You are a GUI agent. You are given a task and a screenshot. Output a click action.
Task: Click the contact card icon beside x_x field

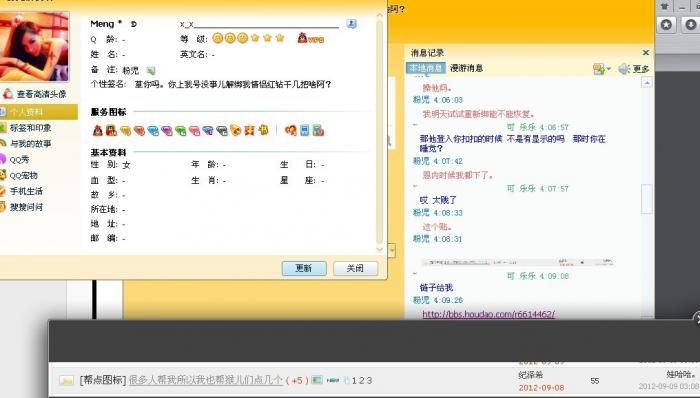(351, 24)
